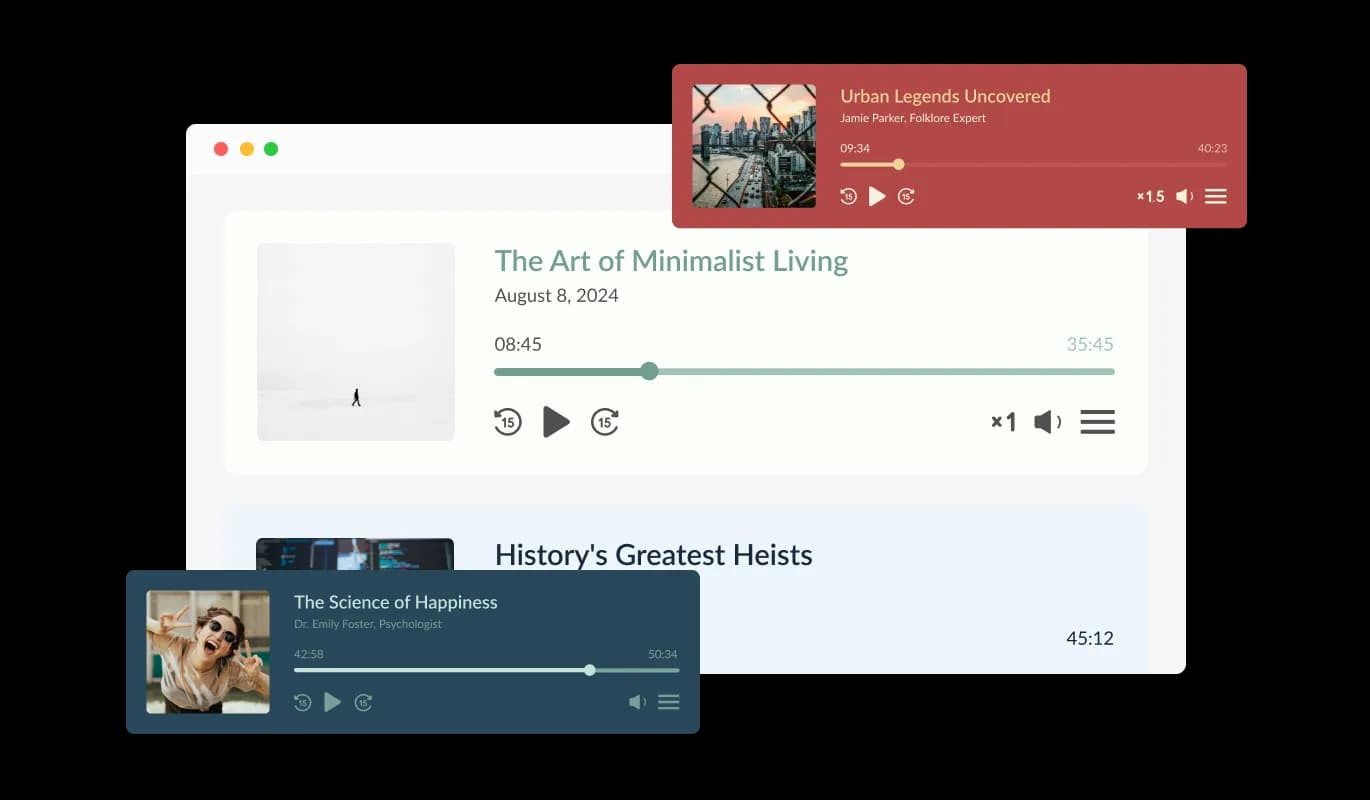Mute the Science of Happiness player volume
The image size is (1370, 800).
[637, 702]
